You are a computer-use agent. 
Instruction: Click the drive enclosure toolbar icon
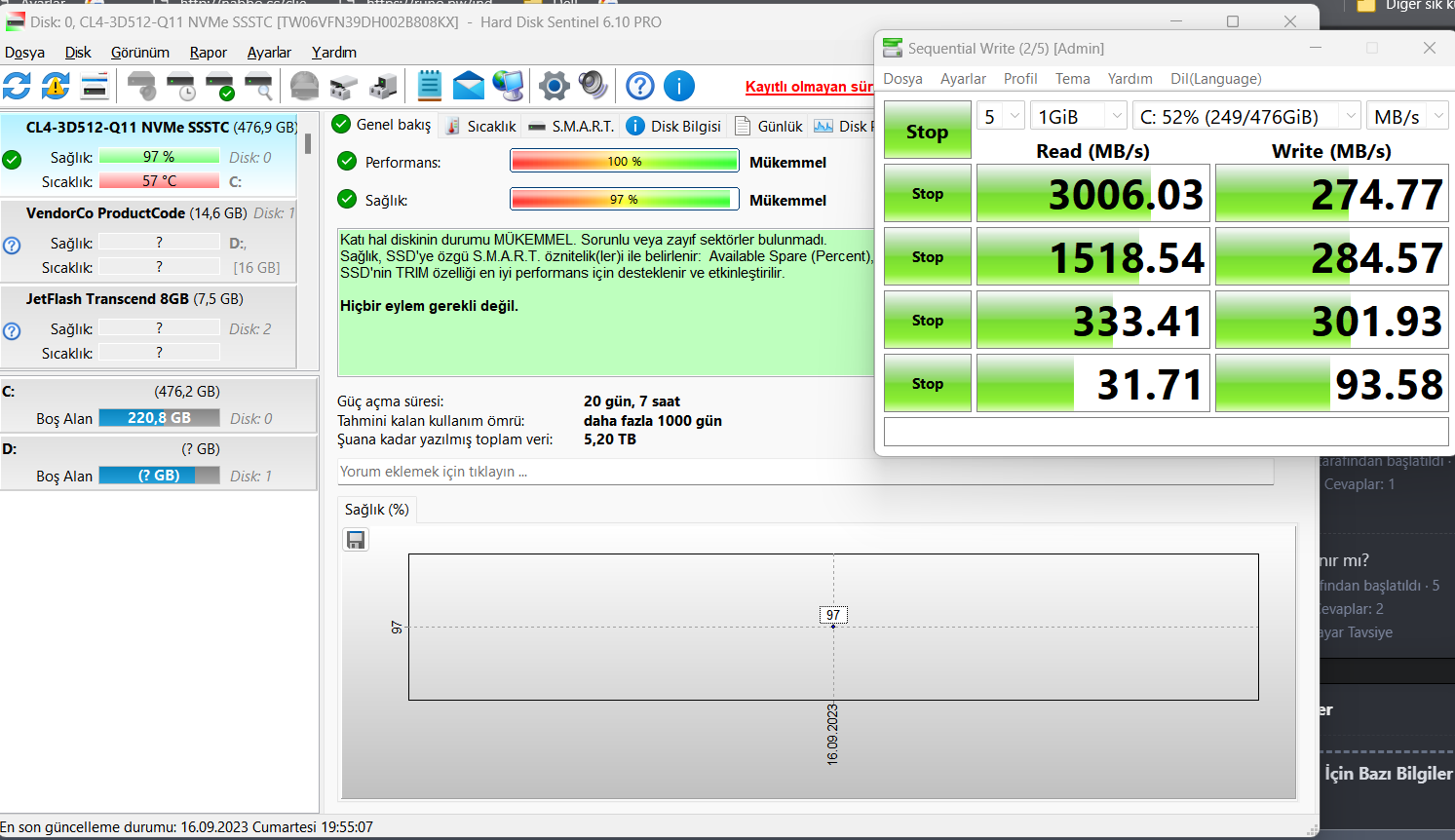383,86
